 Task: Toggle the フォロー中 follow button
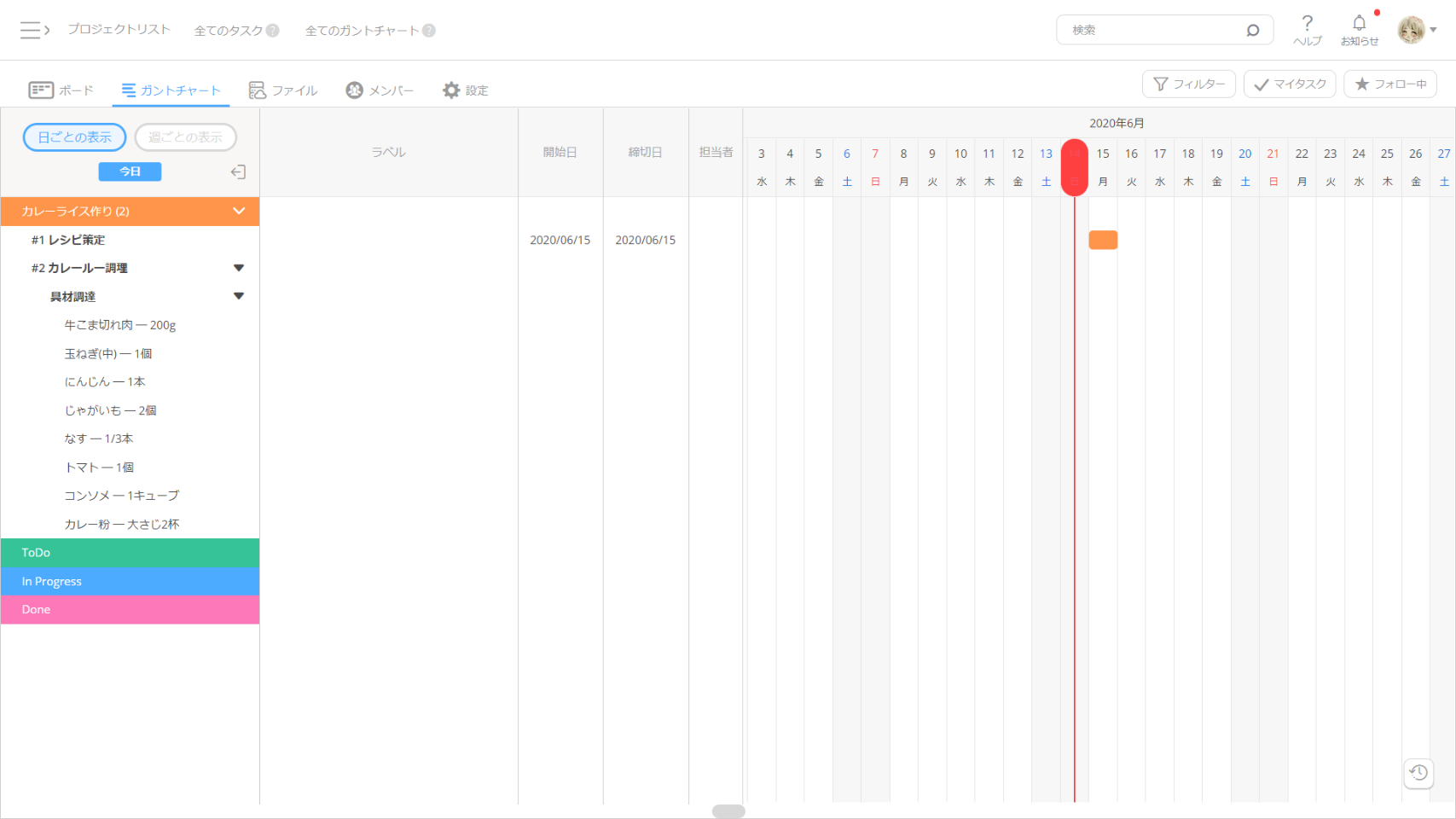pos(1390,84)
